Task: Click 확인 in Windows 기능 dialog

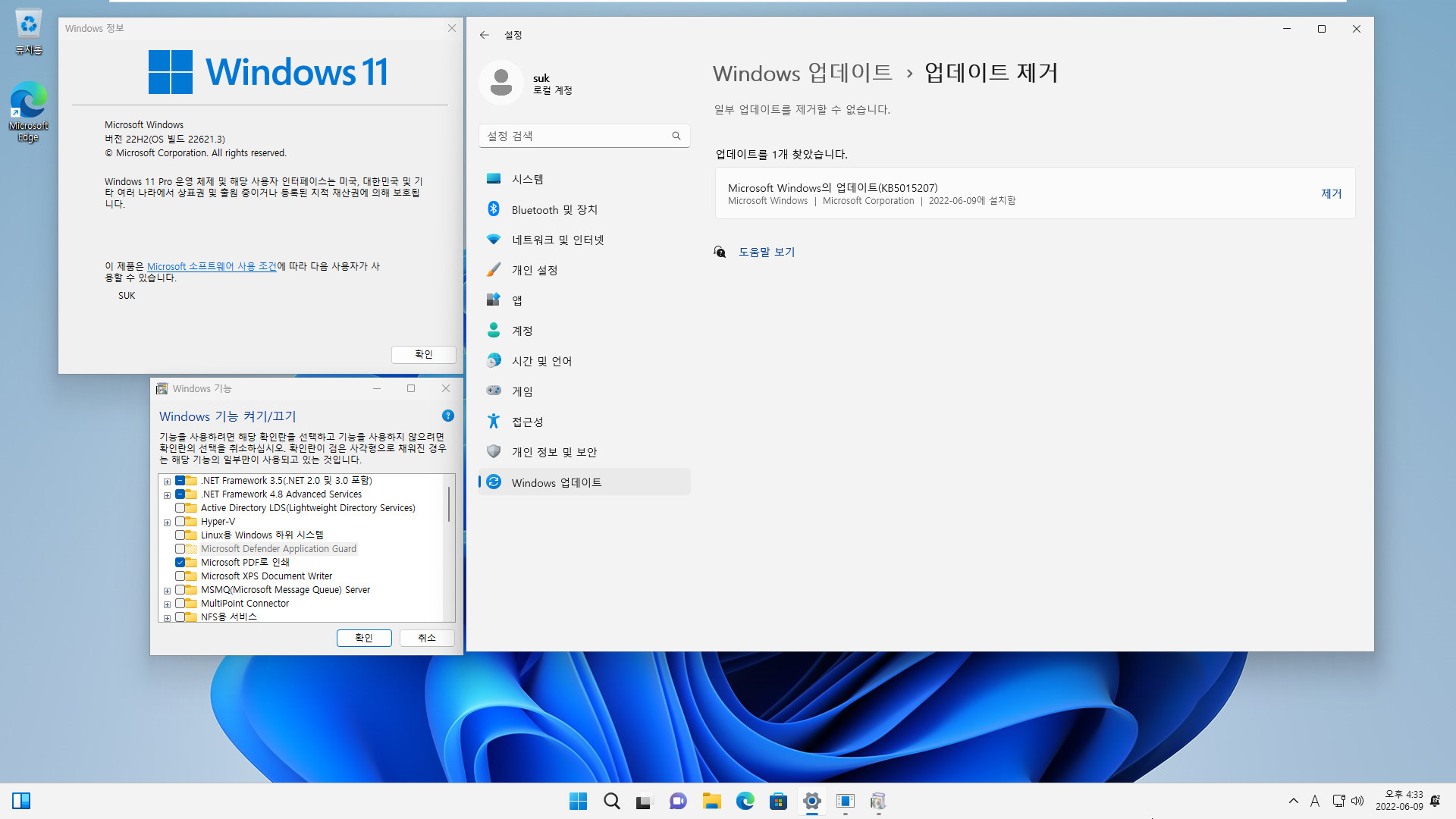Action: [364, 638]
